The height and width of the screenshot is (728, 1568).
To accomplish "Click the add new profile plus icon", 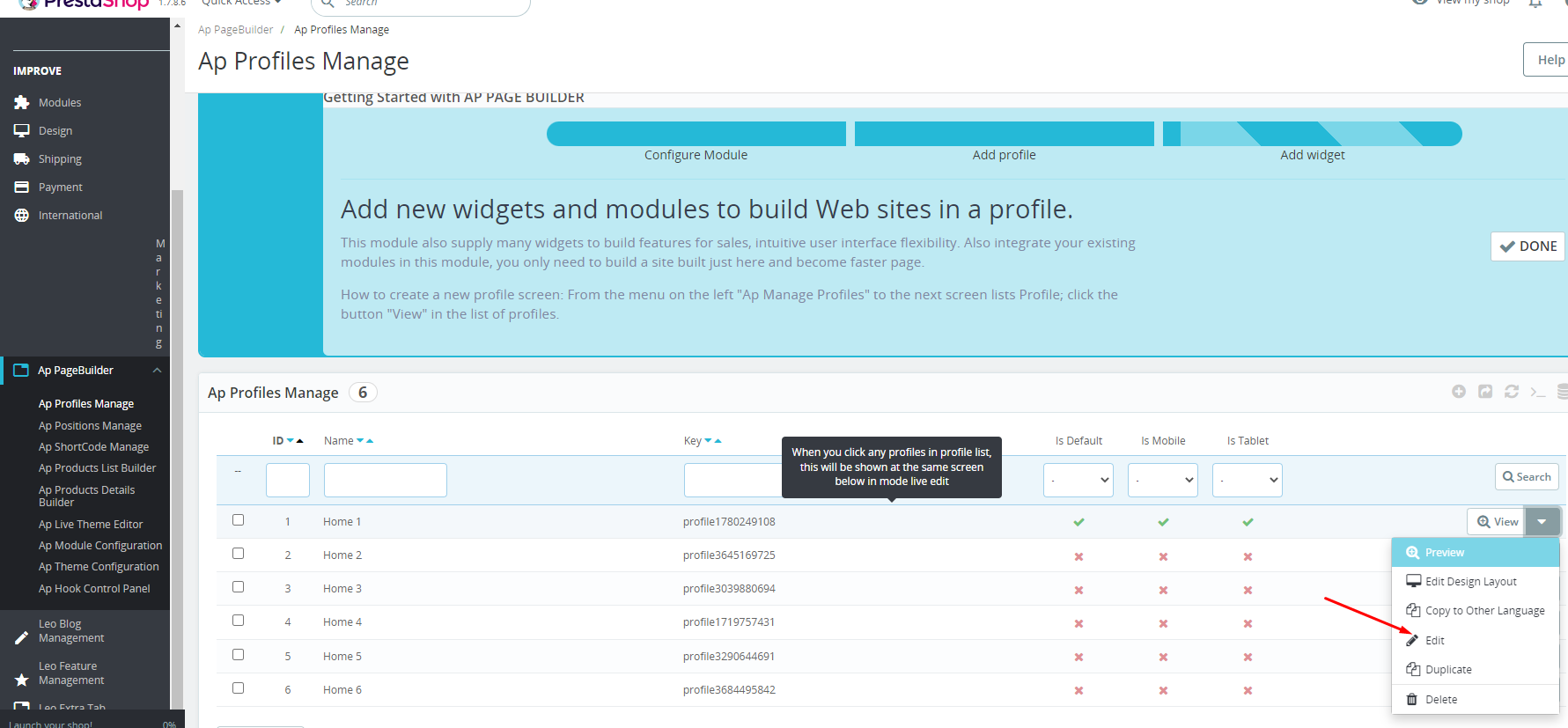I will [x=1459, y=392].
